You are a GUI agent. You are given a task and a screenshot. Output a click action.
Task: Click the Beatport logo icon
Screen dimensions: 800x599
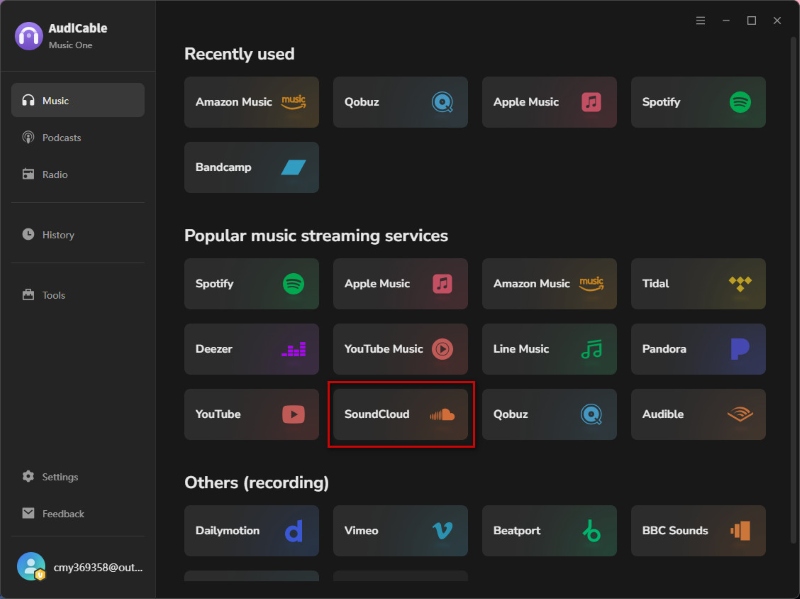(x=592, y=531)
